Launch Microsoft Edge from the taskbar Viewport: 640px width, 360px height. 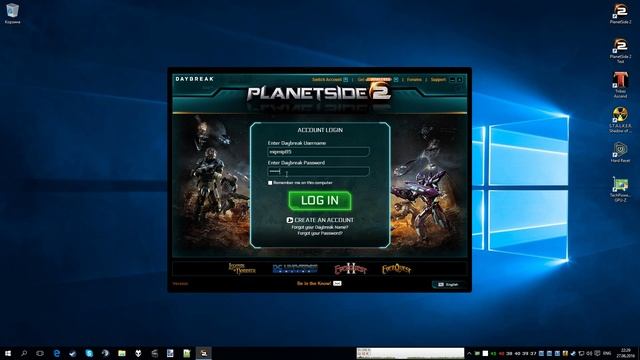(57, 353)
